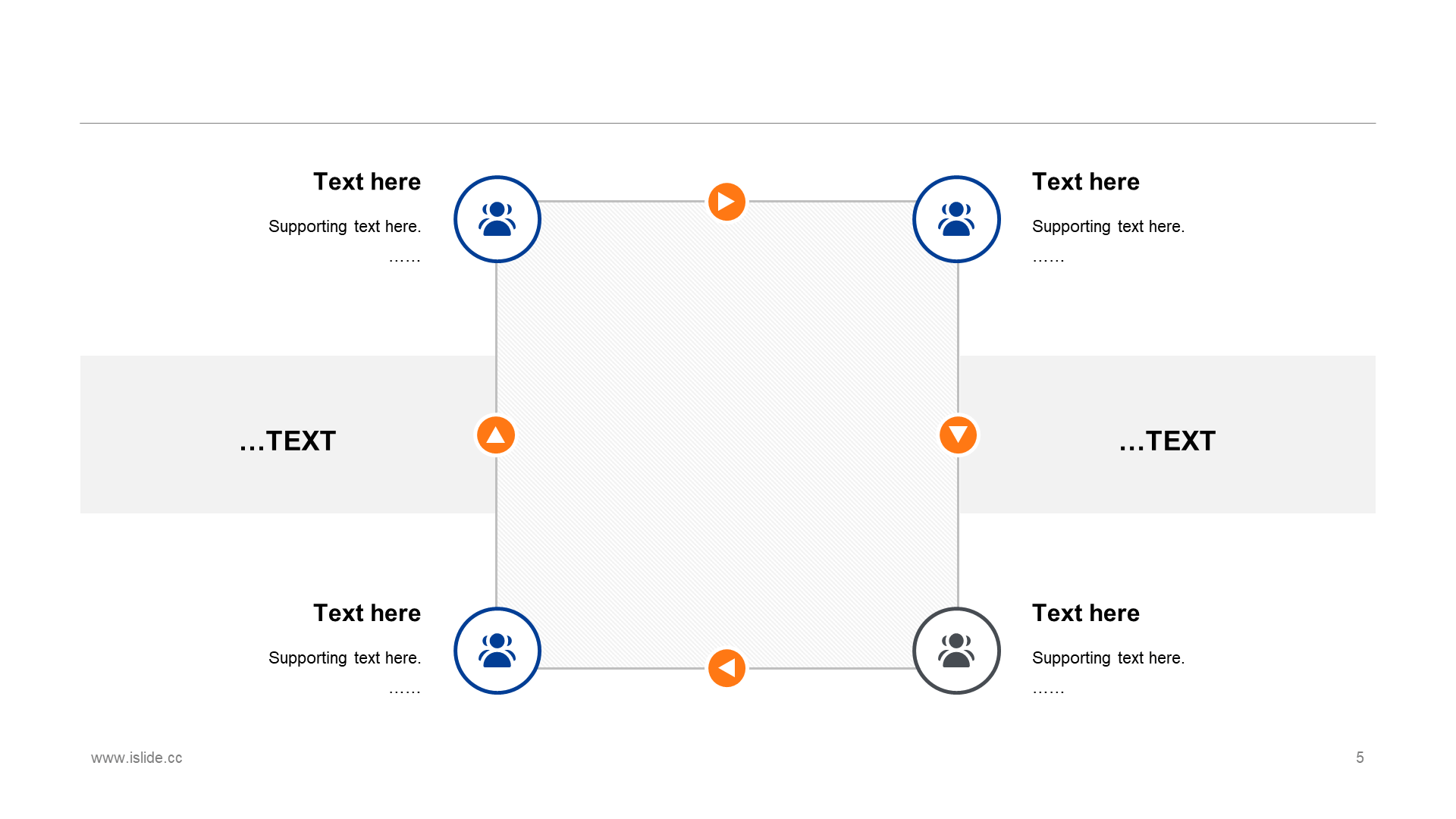Click top-right 'Supporting text here.' line
The width and height of the screenshot is (1456, 819).
[x=1108, y=227]
